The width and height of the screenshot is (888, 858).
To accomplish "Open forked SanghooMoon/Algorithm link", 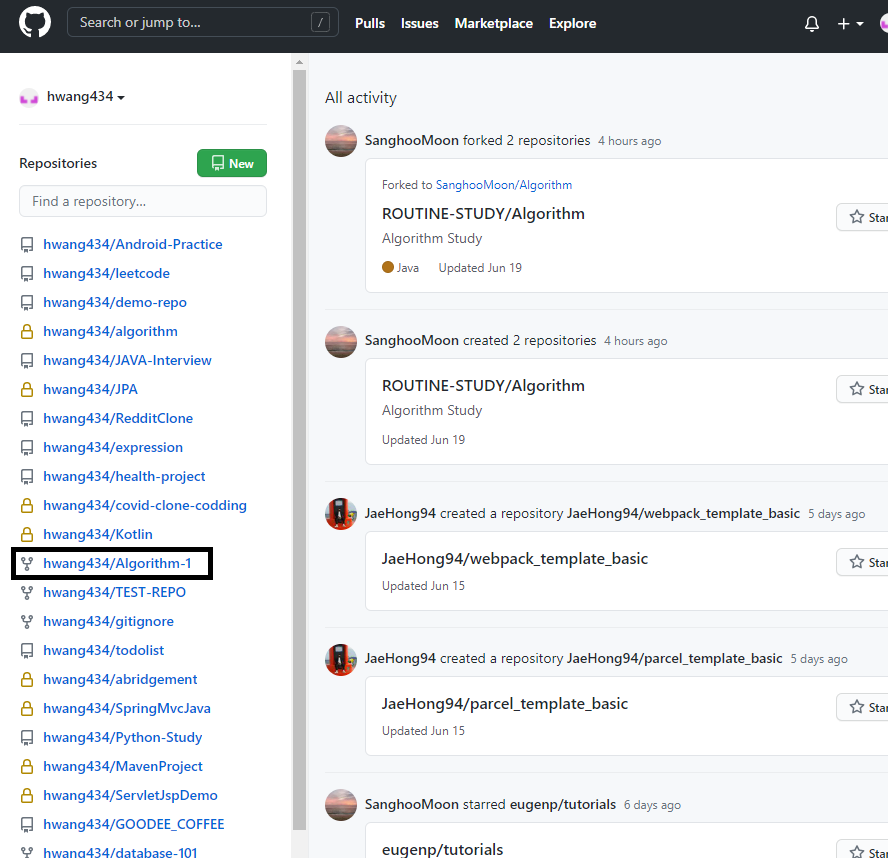I will click(x=503, y=185).
